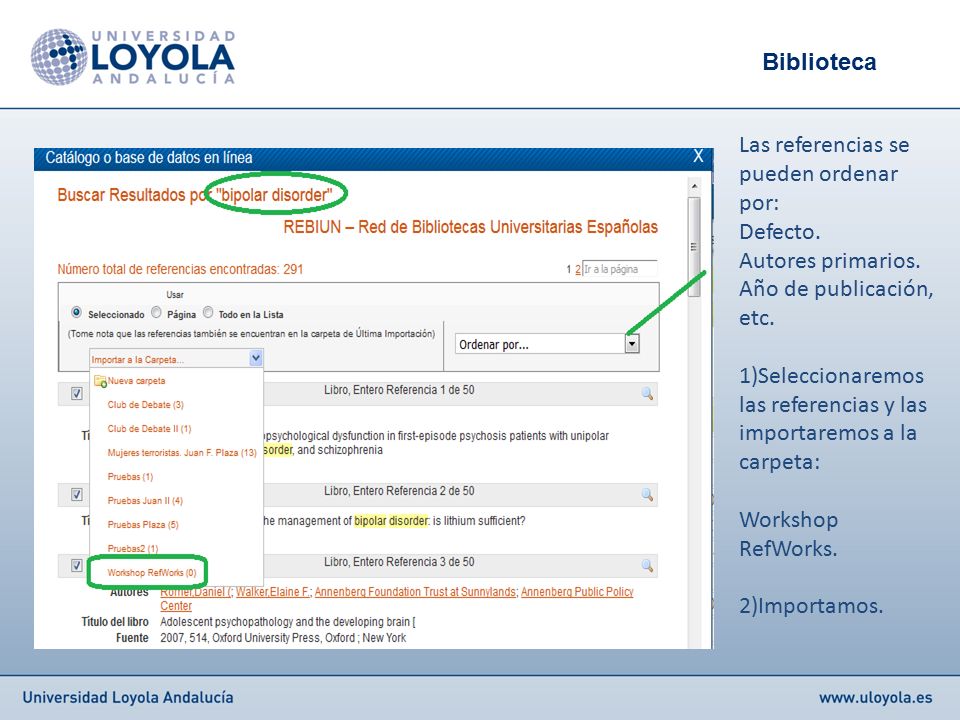
Task: Click the REBIUN database heading
Action: (x=470, y=227)
